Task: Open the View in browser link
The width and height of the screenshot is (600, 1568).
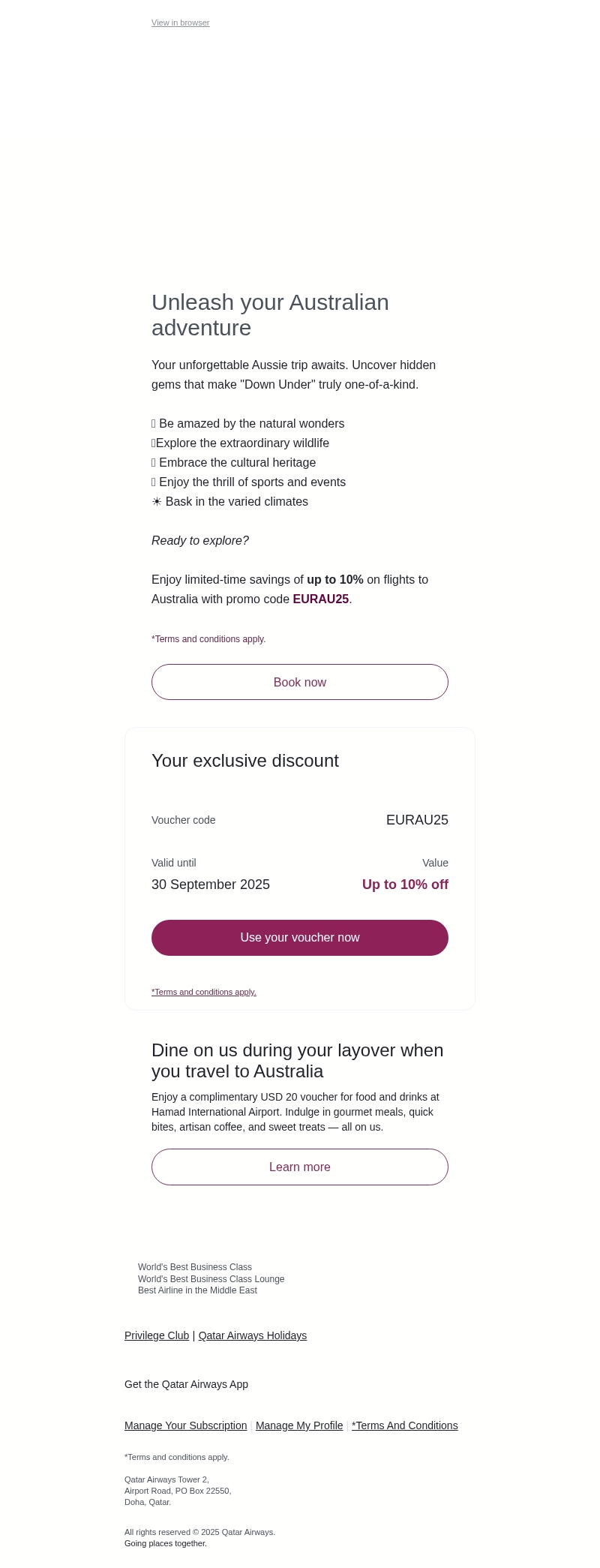Action: click(x=180, y=23)
